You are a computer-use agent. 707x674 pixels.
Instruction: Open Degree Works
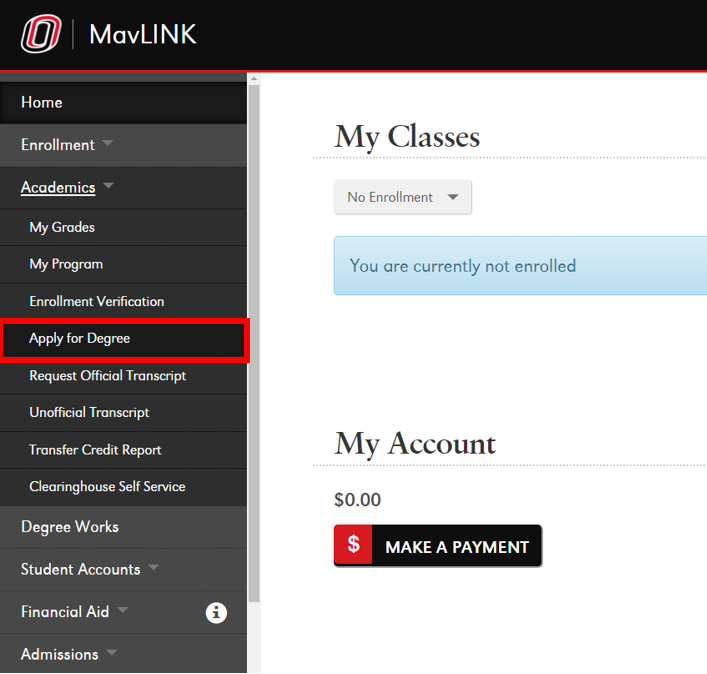click(x=70, y=527)
